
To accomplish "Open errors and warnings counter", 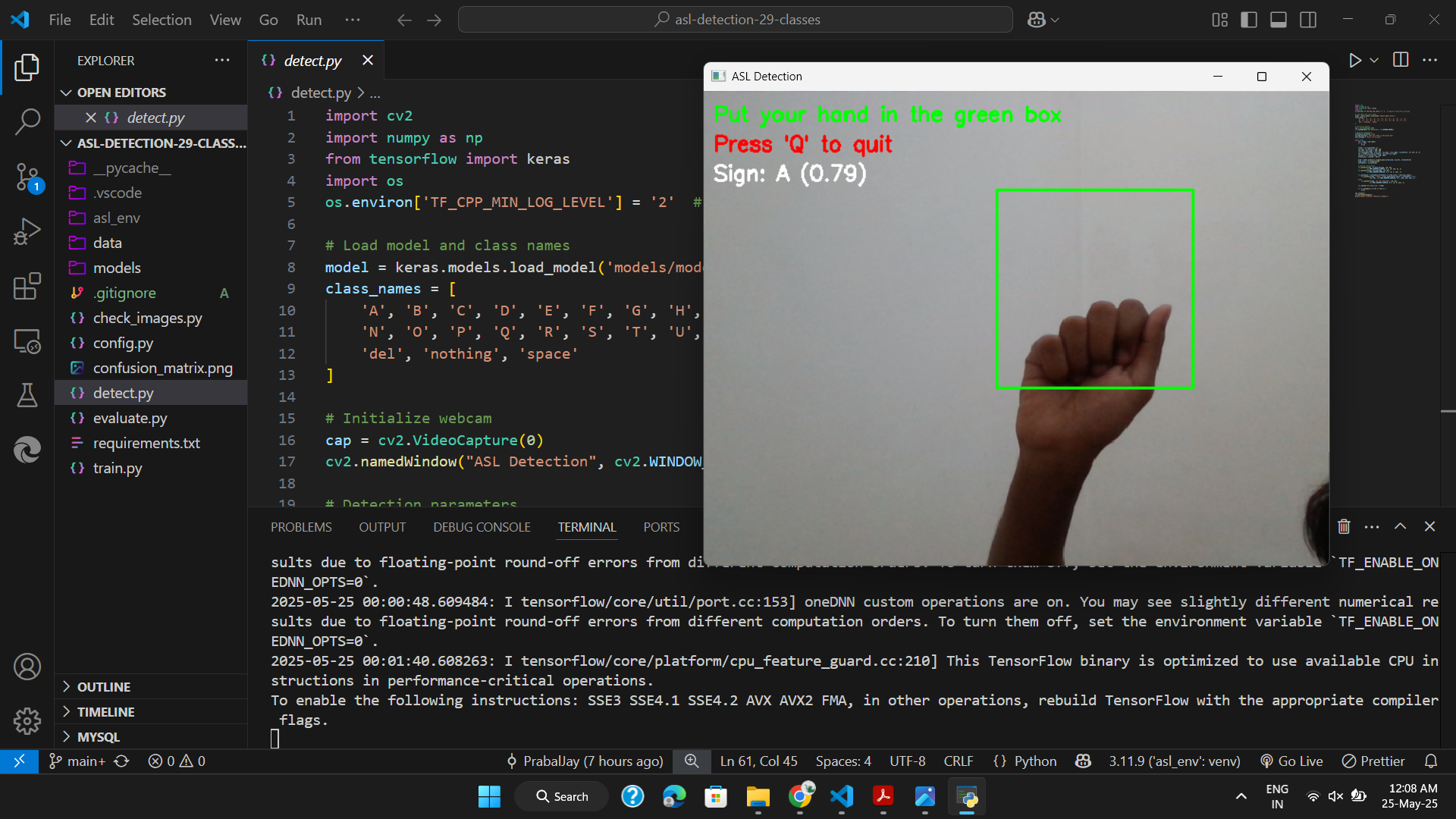I will pyautogui.click(x=177, y=761).
